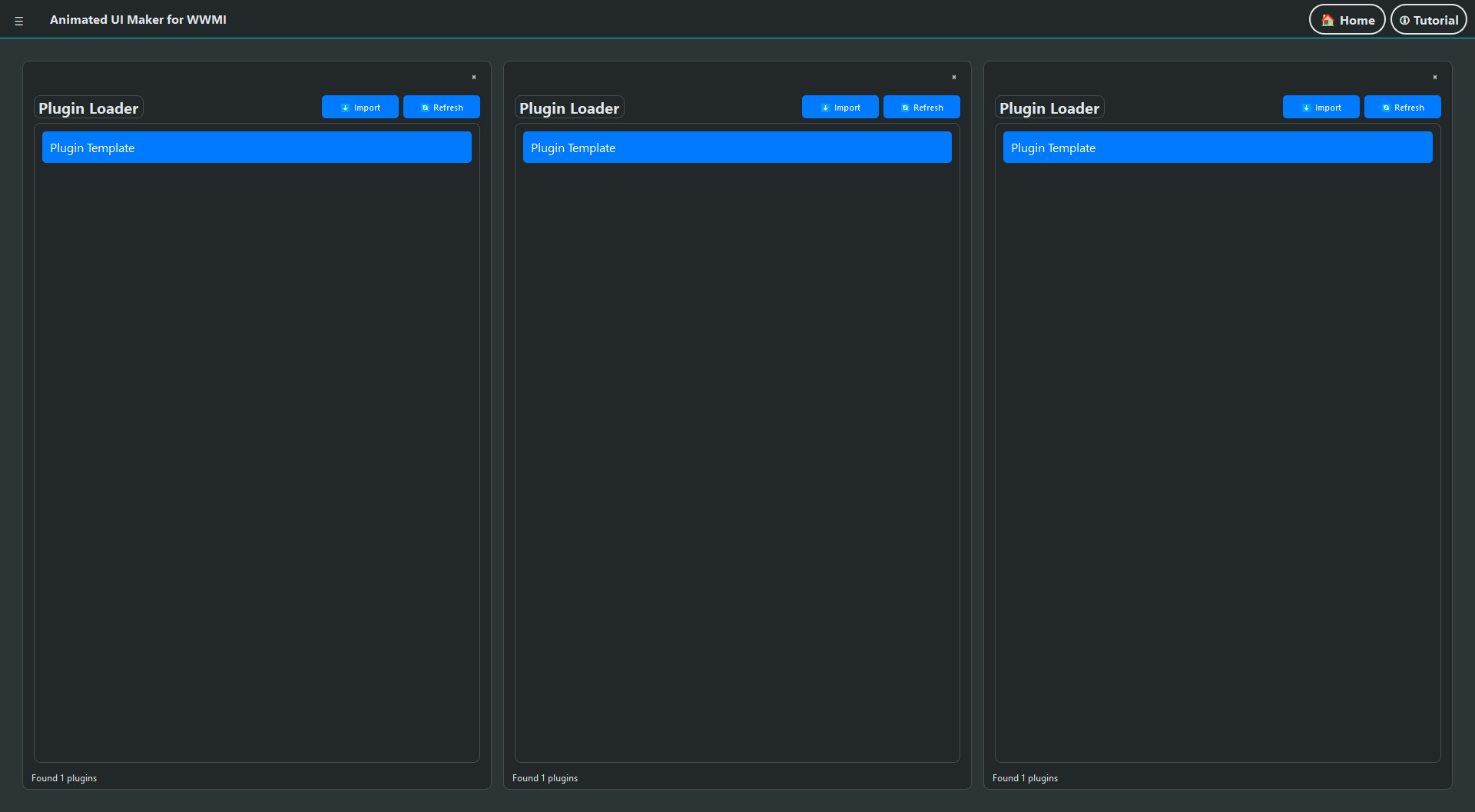
Task: Click the refresh icon on the first panel's Refresh button
Action: [424, 107]
